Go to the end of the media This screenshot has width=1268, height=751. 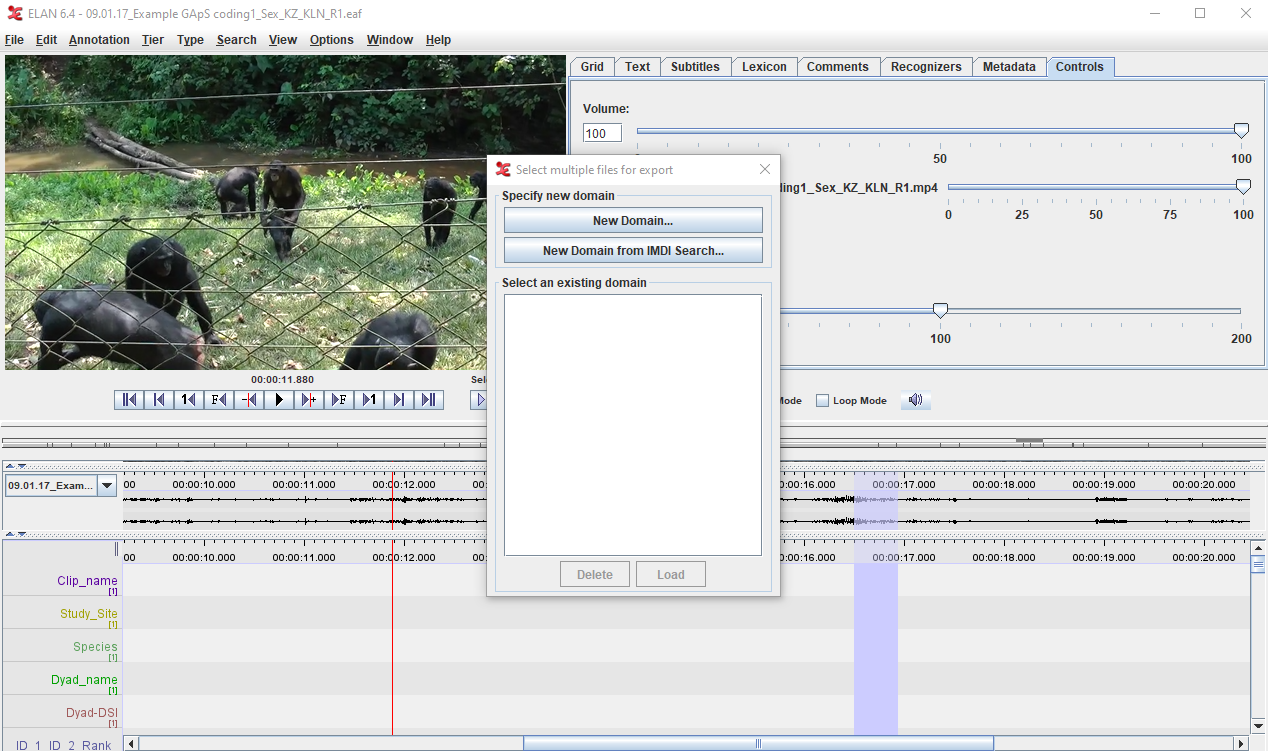coord(429,400)
